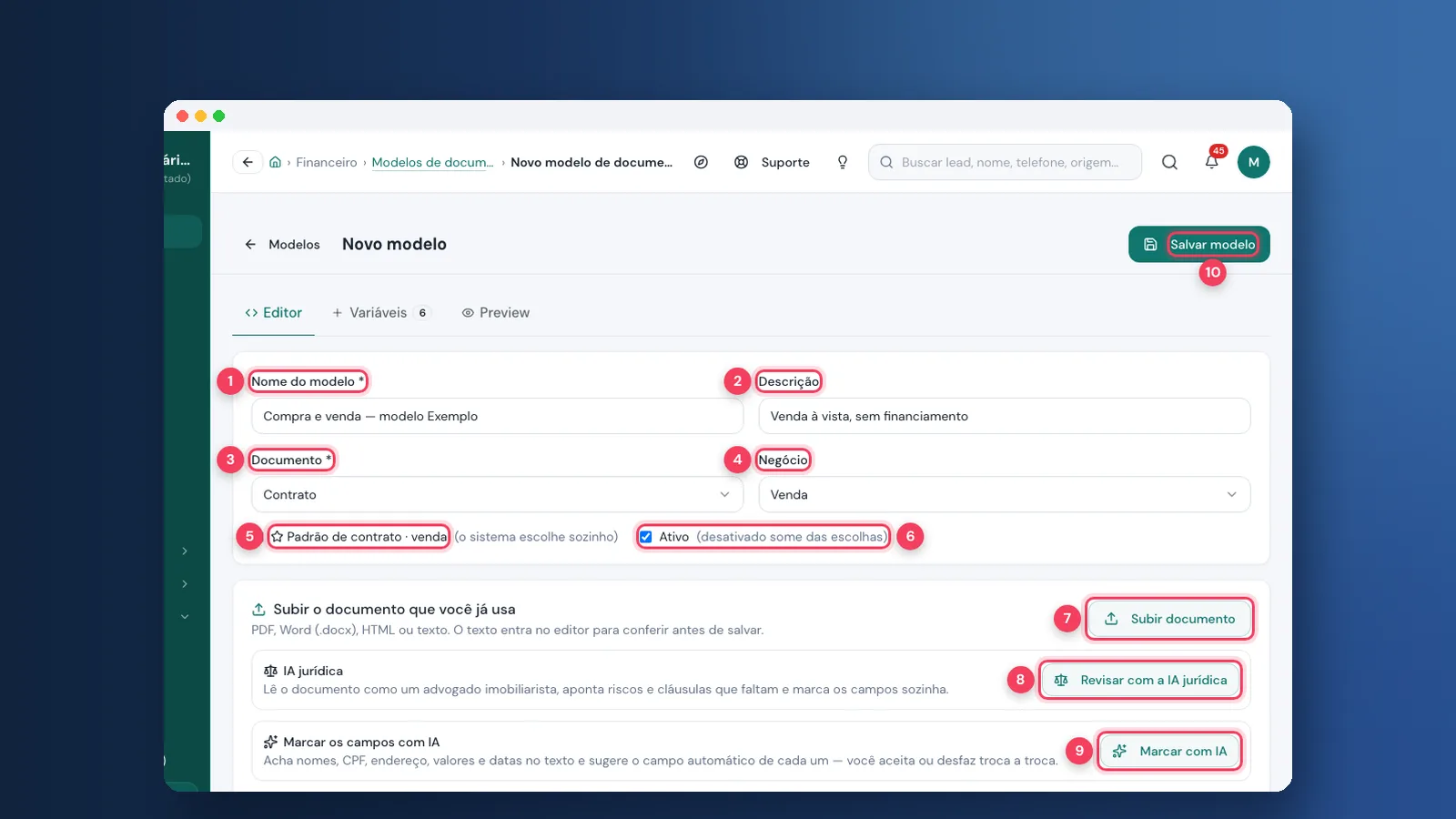Toggle the Ativo checkbox
Image resolution: width=1456 pixels, height=819 pixels.
(x=645, y=537)
